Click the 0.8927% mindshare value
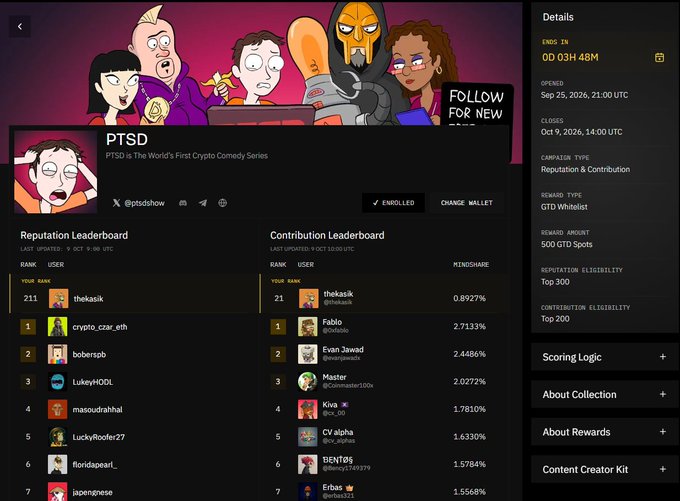Screen dimensions: 680x501 (469, 298)
